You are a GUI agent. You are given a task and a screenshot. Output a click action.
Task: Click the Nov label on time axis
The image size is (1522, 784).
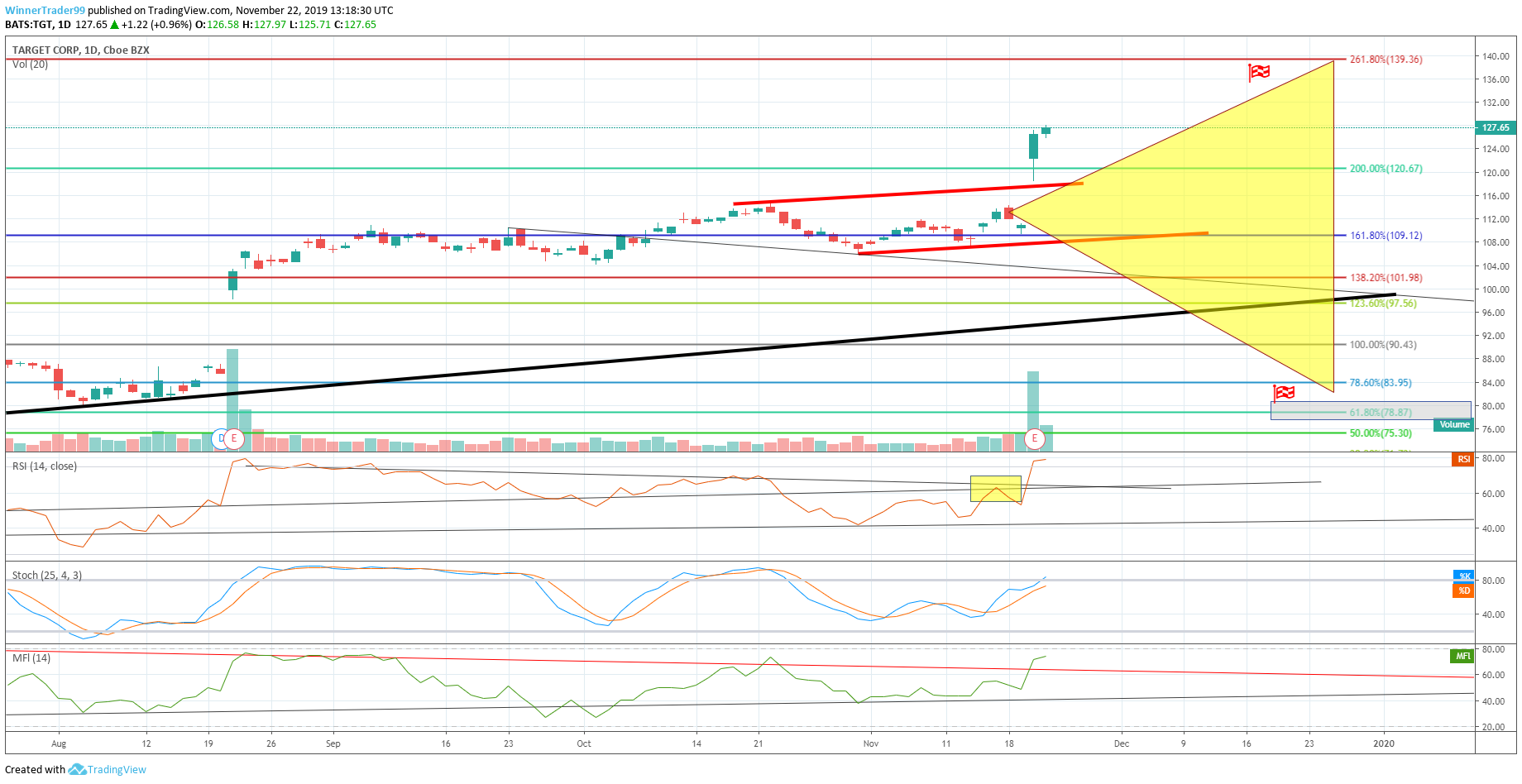point(871,743)
